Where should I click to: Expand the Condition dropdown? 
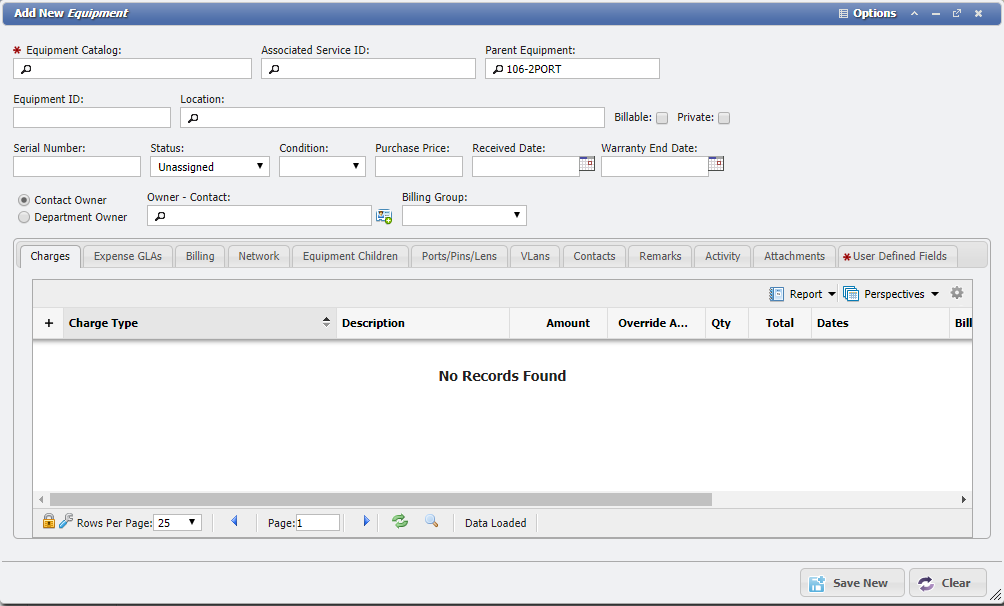(322, 167)
